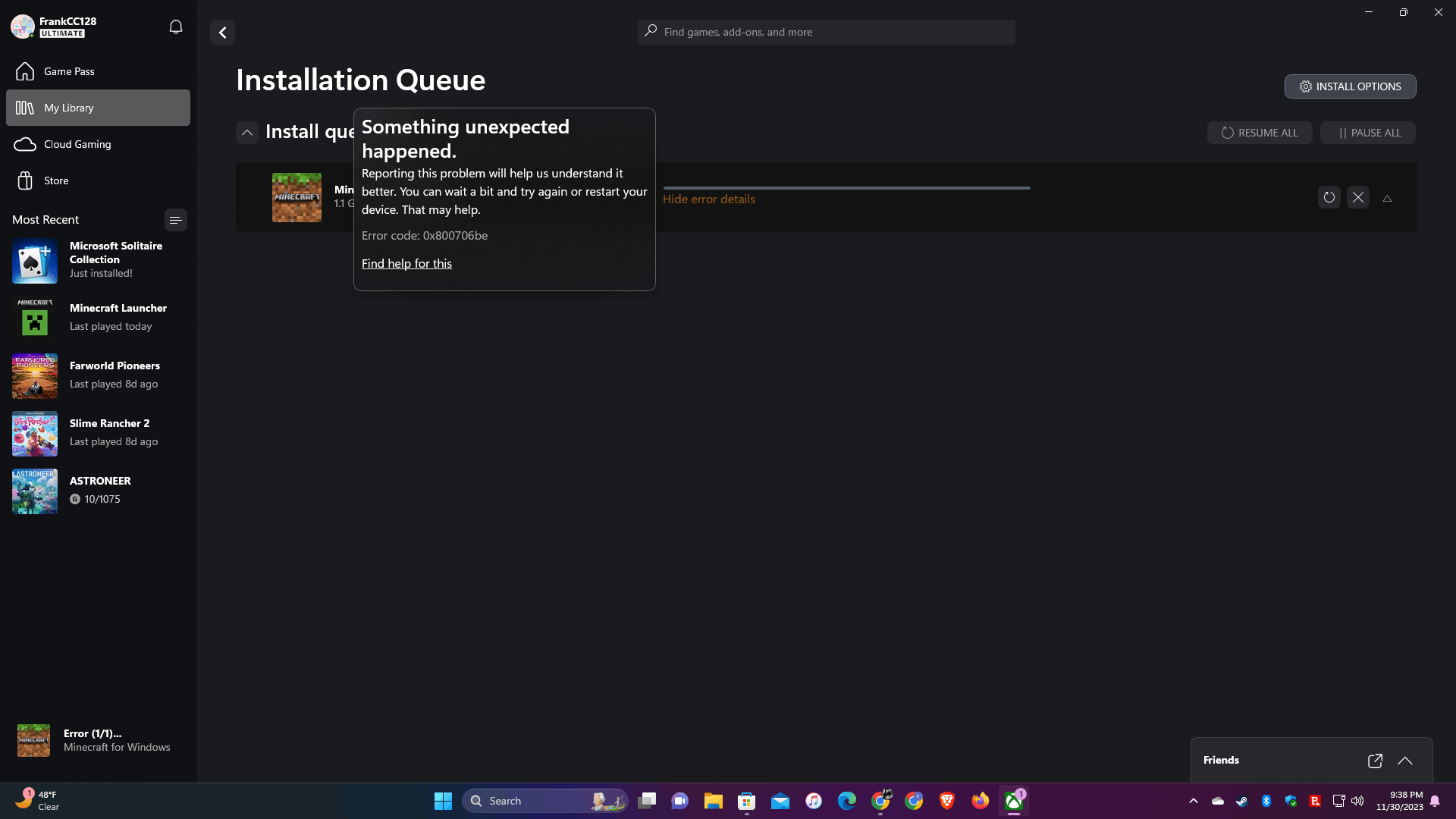Screen dimensions: 1456x819
Task: Open the Store section
Action: 98,180
